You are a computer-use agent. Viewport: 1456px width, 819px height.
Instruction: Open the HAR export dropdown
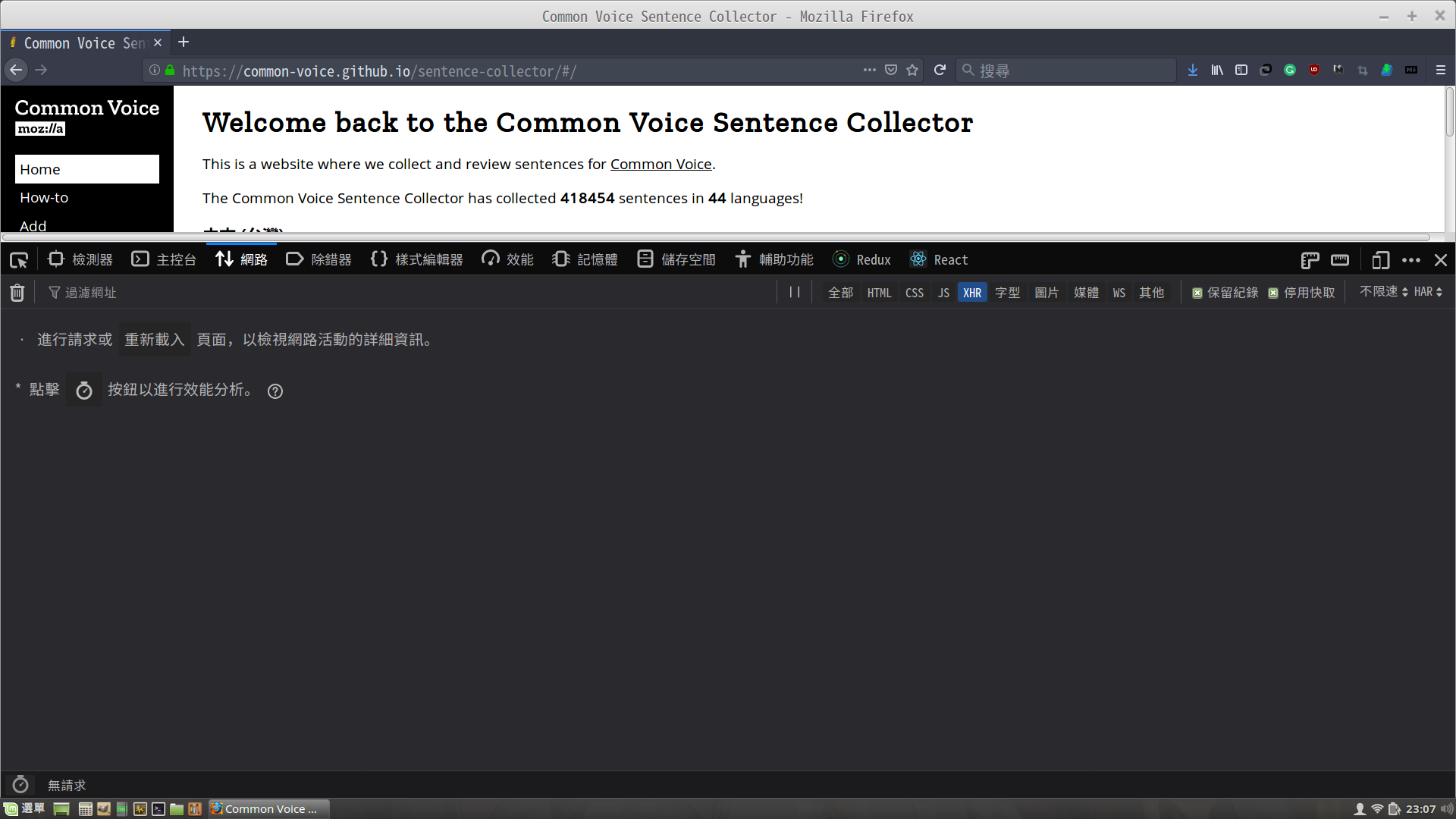1428,292
